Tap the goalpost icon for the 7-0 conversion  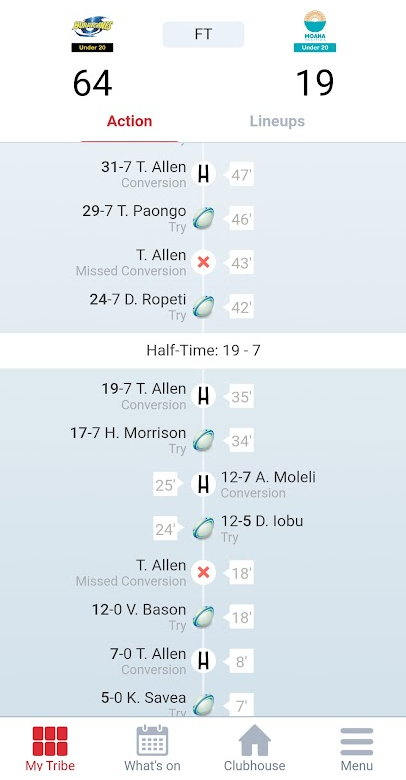pyautogui.click(x=203, y=661)
